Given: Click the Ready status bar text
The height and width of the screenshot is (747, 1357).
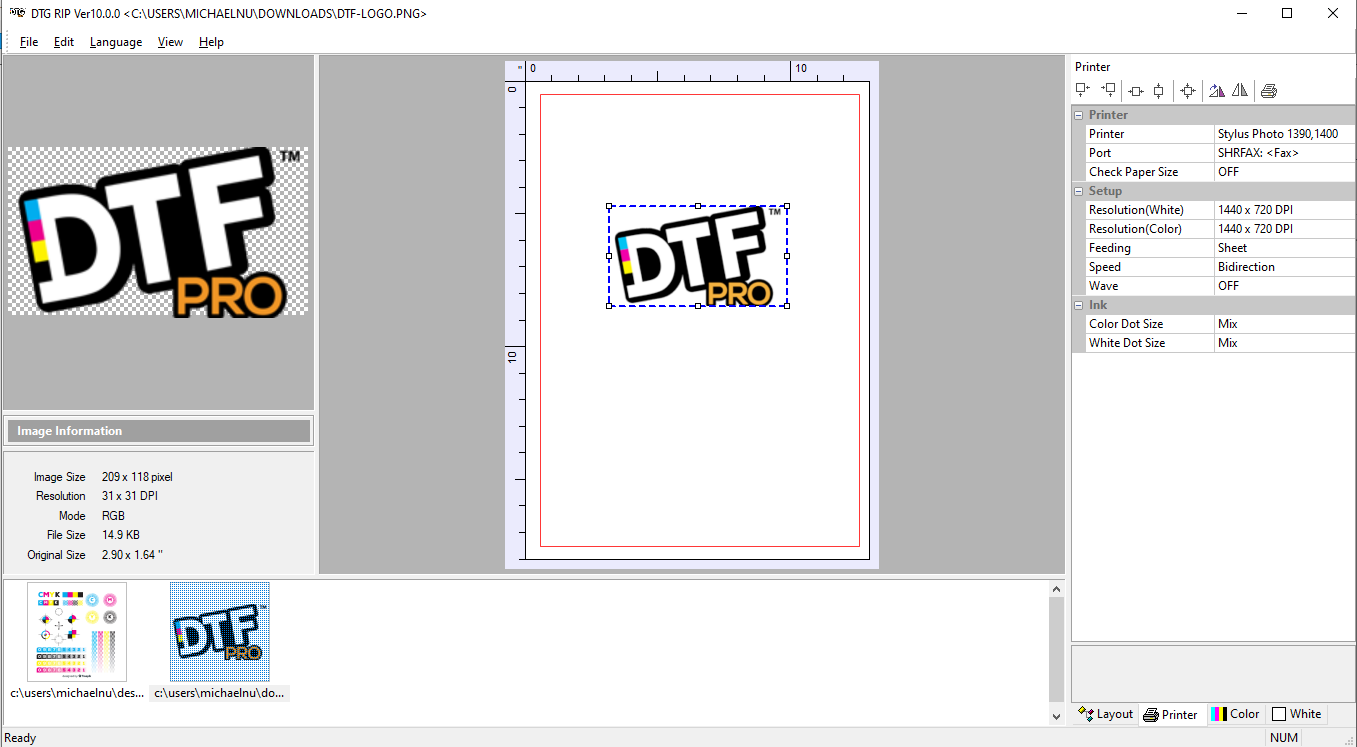Looking at the screenshot, I should (x=20, y=738).
